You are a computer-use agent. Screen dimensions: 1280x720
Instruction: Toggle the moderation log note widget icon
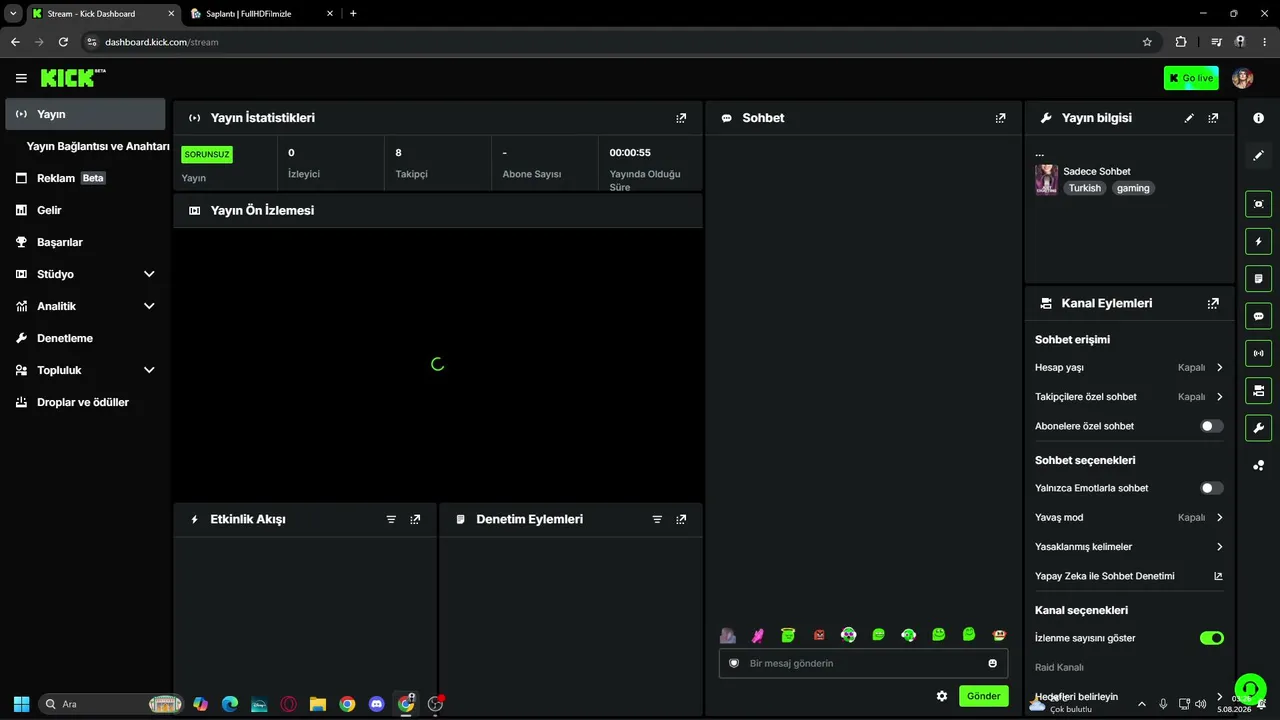point(1258,278)
